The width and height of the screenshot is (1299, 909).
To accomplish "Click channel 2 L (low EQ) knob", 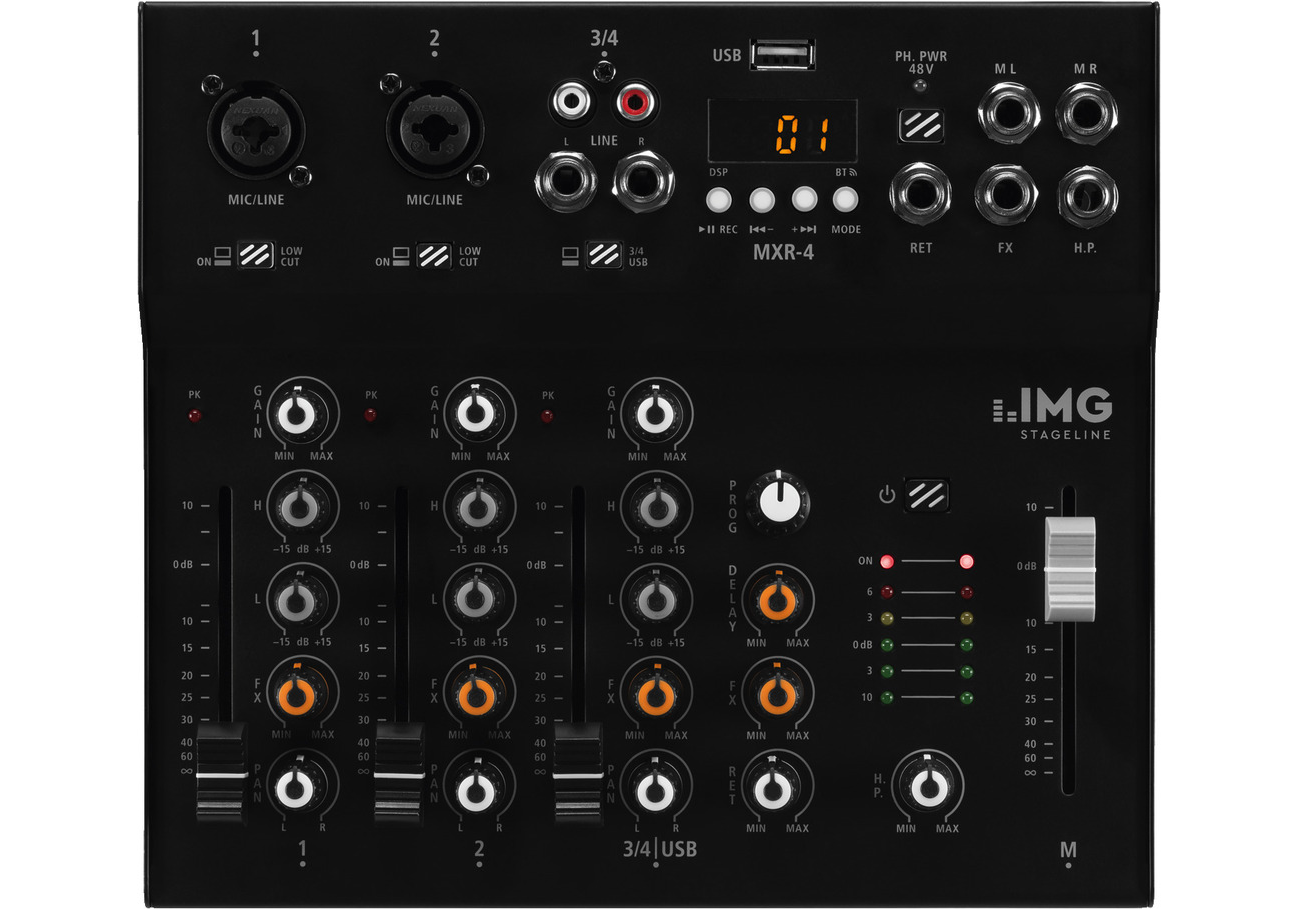I will [x=477, y=600].
